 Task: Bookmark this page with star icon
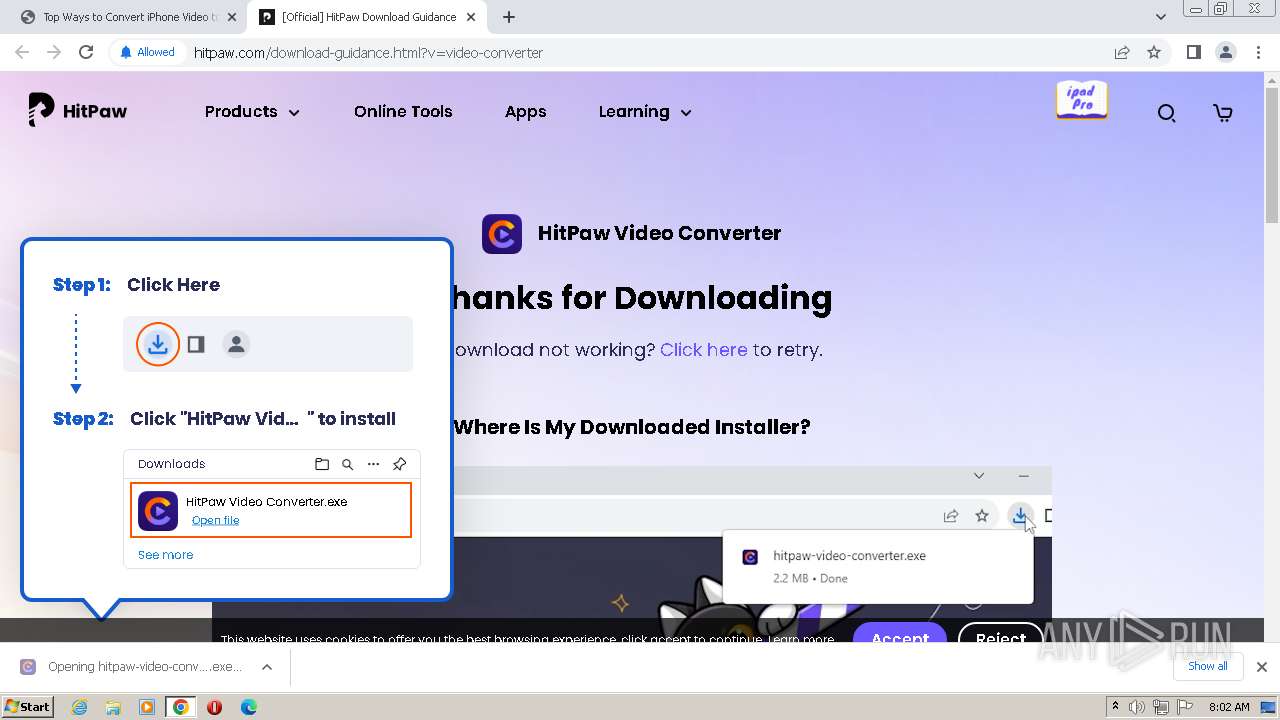coord(1154,52)
